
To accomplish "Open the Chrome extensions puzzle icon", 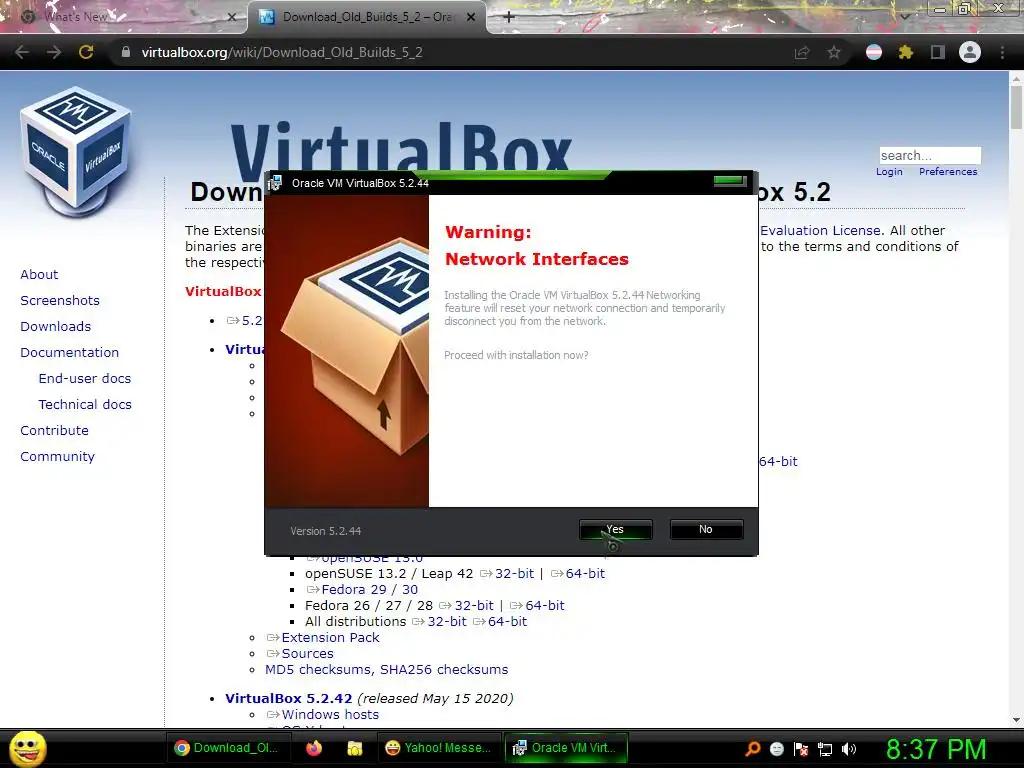I will [906, 52].
